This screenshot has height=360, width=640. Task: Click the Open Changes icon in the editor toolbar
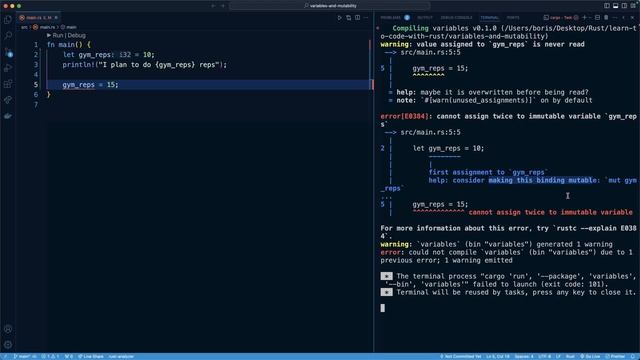[349, 18]
